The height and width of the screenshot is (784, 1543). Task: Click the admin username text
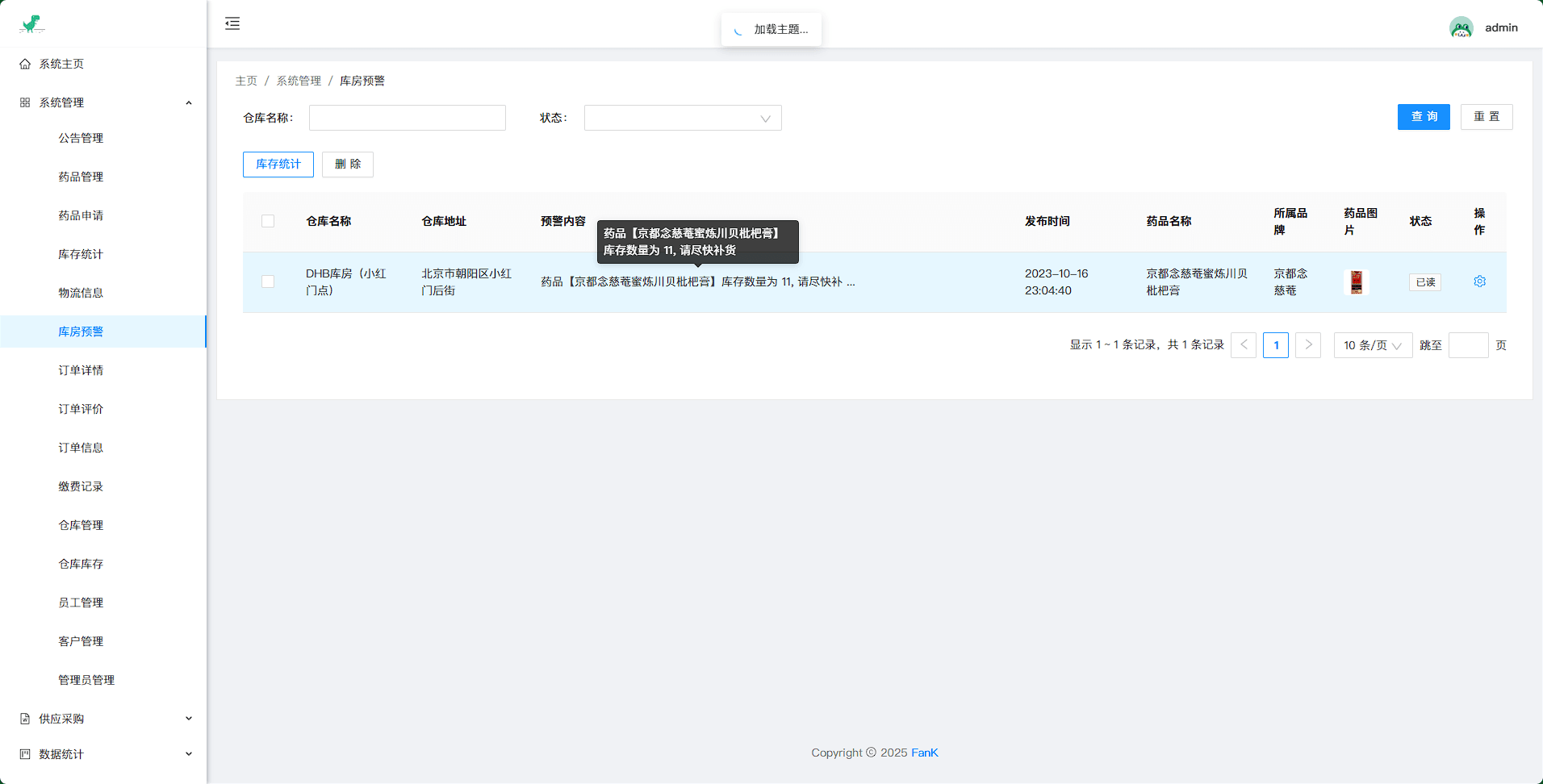[1501, 27]
